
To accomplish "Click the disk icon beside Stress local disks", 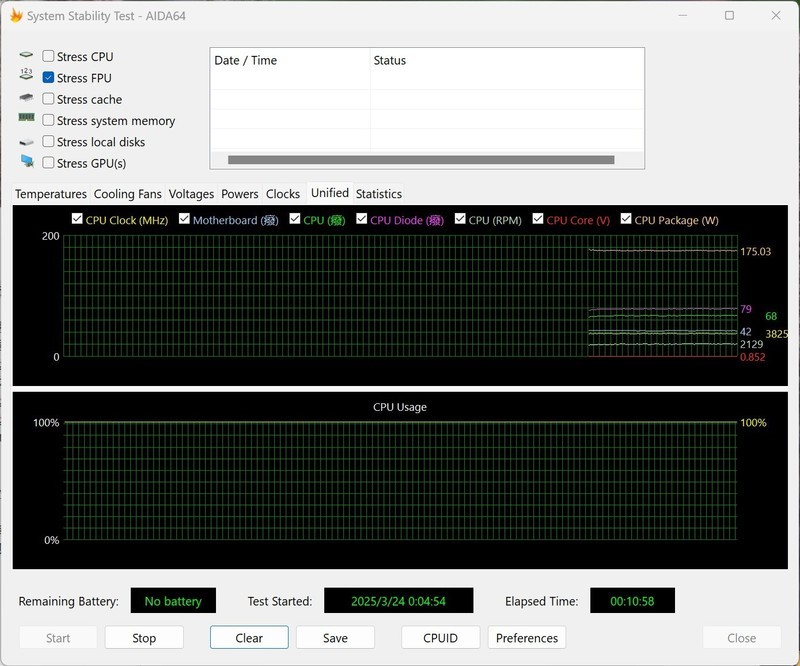I will 28,141.
